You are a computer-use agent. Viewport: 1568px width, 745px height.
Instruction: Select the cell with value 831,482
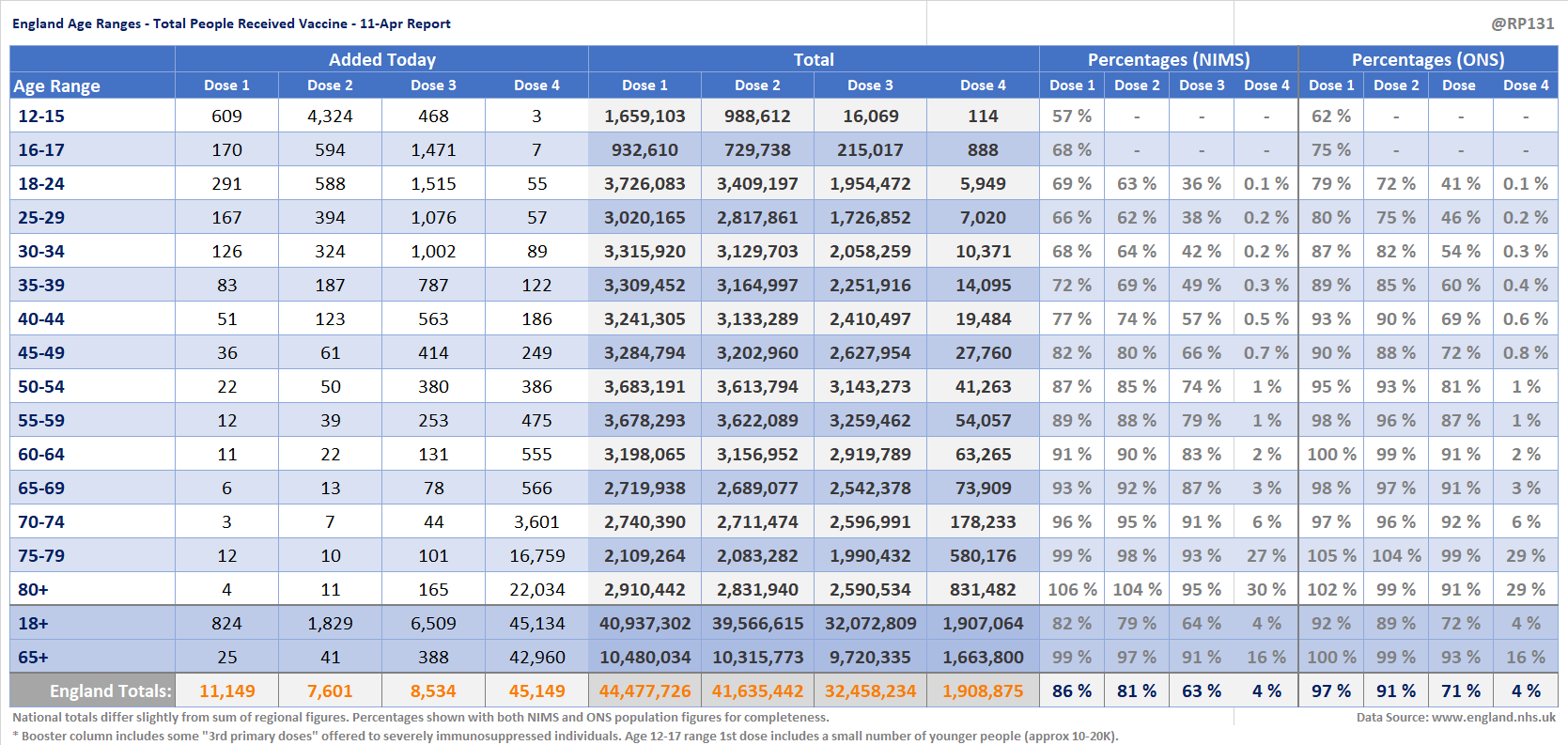click(x=983, y=590)
